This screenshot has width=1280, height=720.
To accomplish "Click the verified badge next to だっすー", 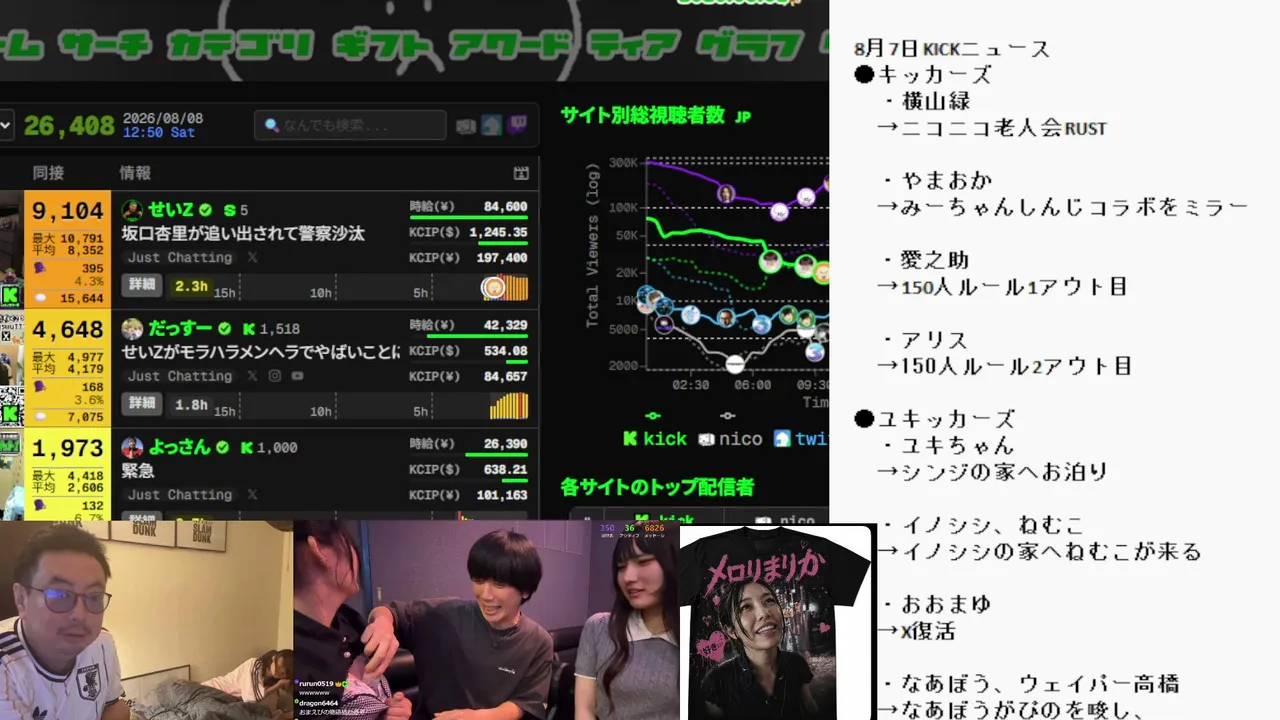I will pyautogui.click(x=225, y=329).
